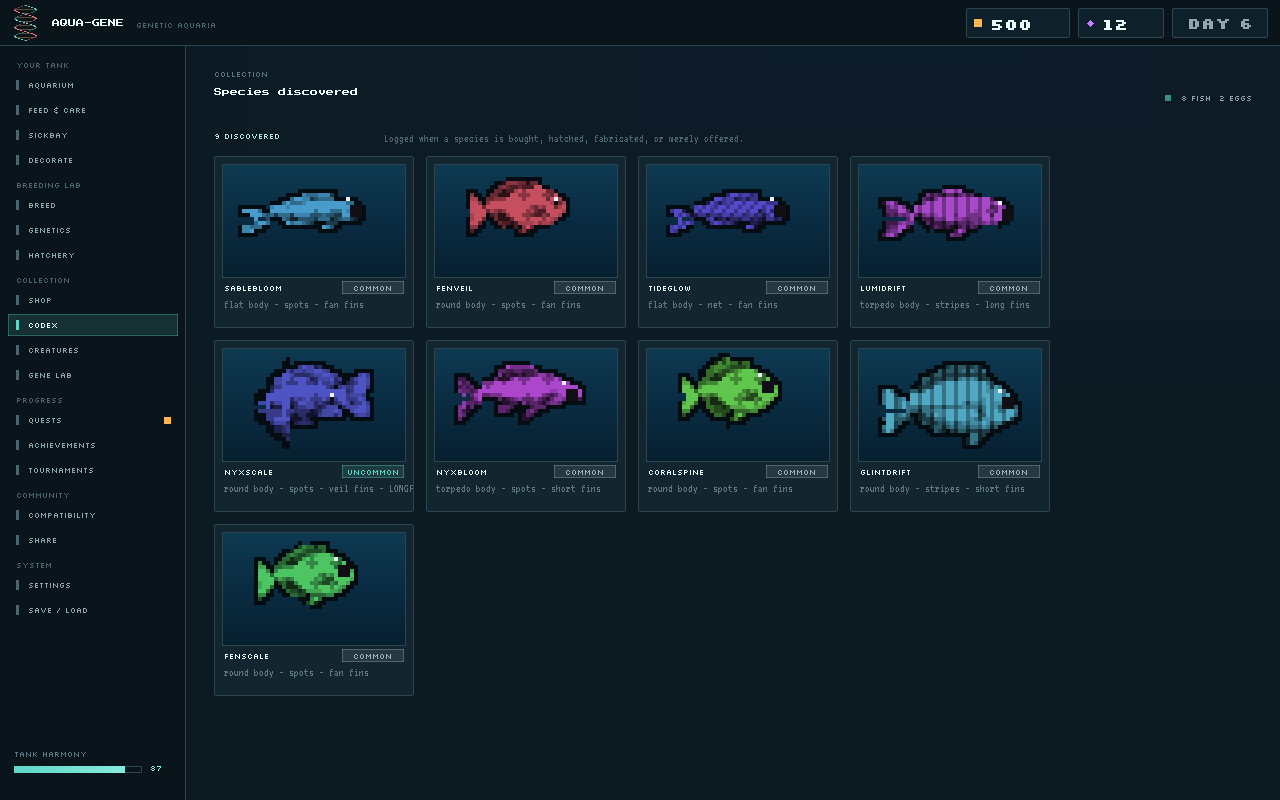Open the green Coralspine fish image
This screenshot has height=800, width=1280.
point(738,405)
